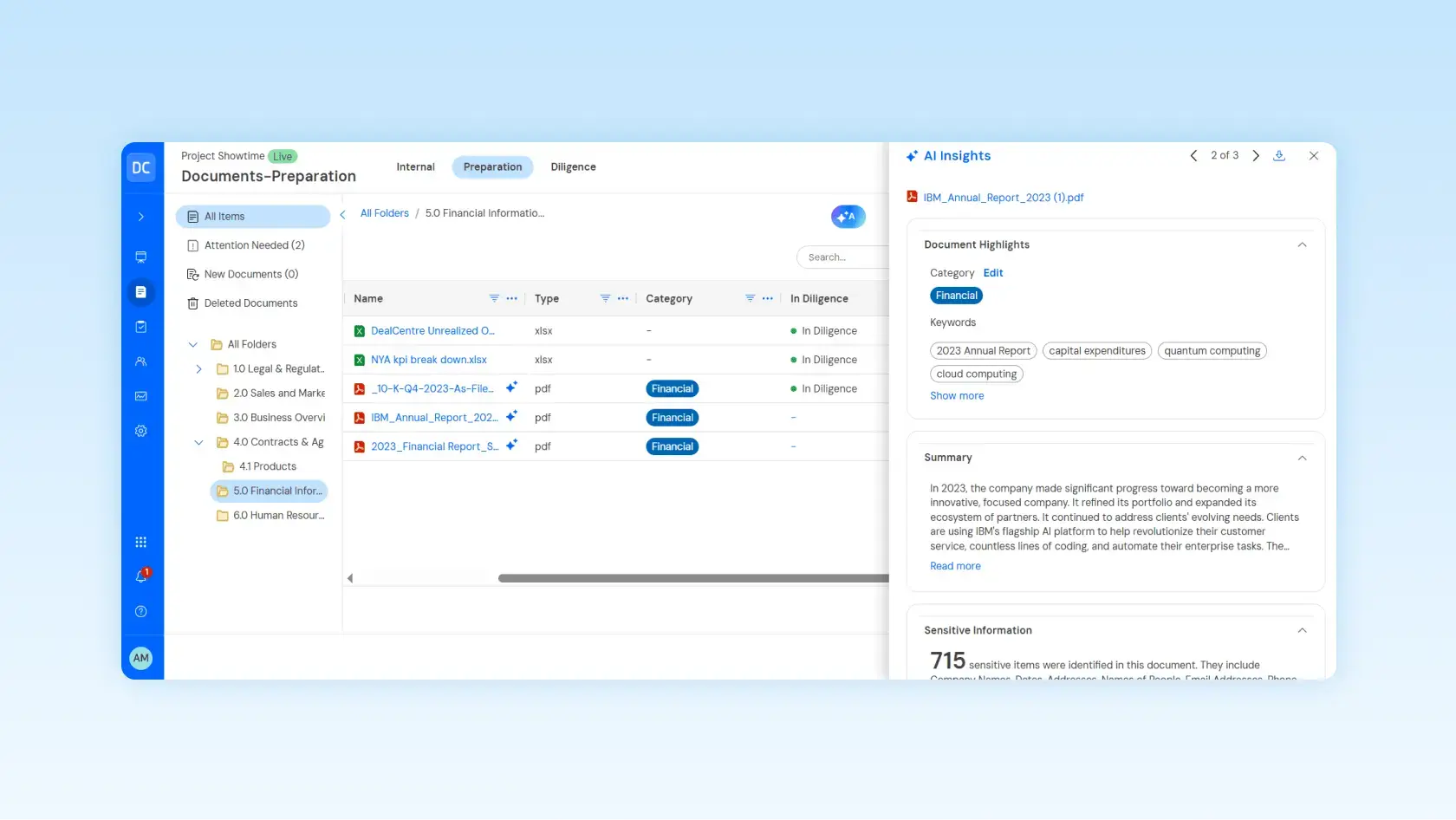The height and width of the screenshot is (820, 1456).
Task: Open the users icon in blue sidebar
Action: pos(141,361)
